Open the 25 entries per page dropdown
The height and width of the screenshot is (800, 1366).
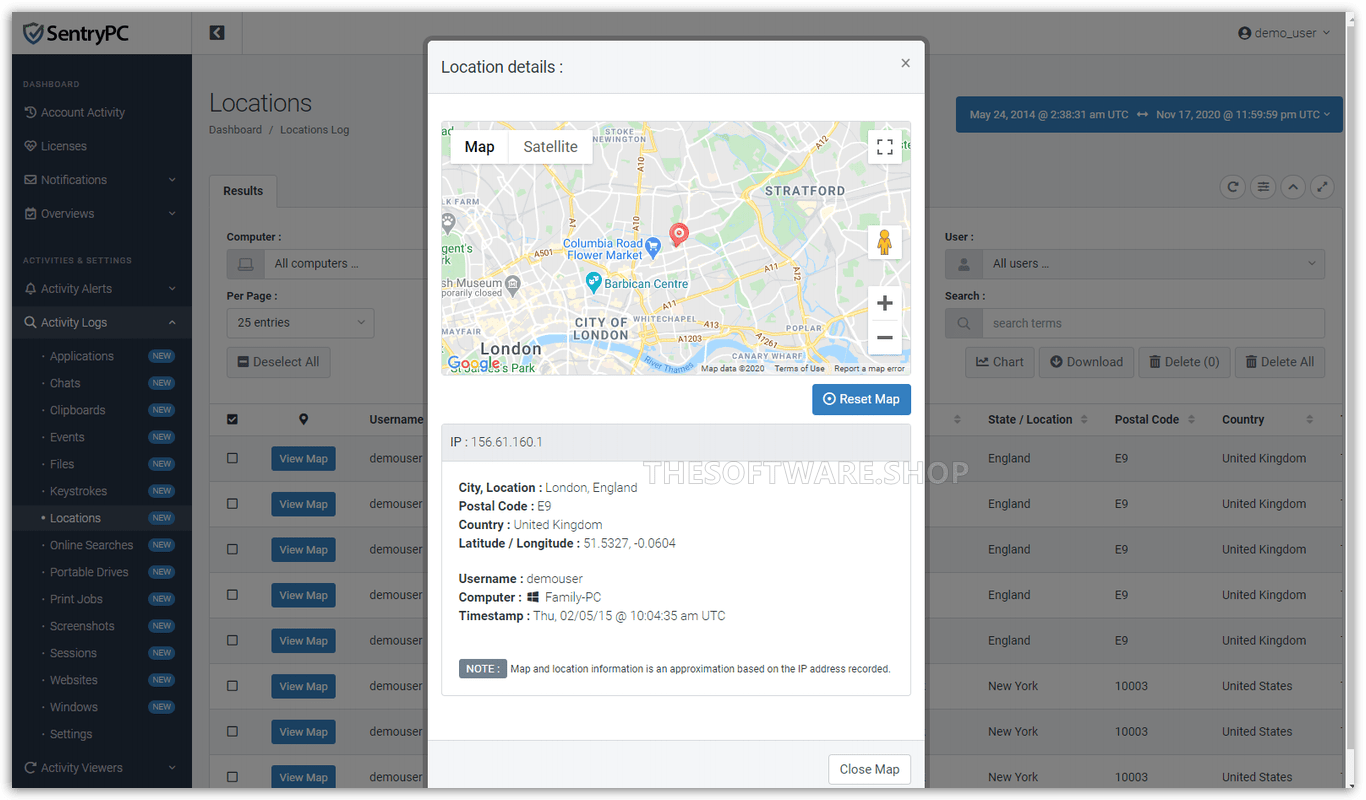click(300, 323)
